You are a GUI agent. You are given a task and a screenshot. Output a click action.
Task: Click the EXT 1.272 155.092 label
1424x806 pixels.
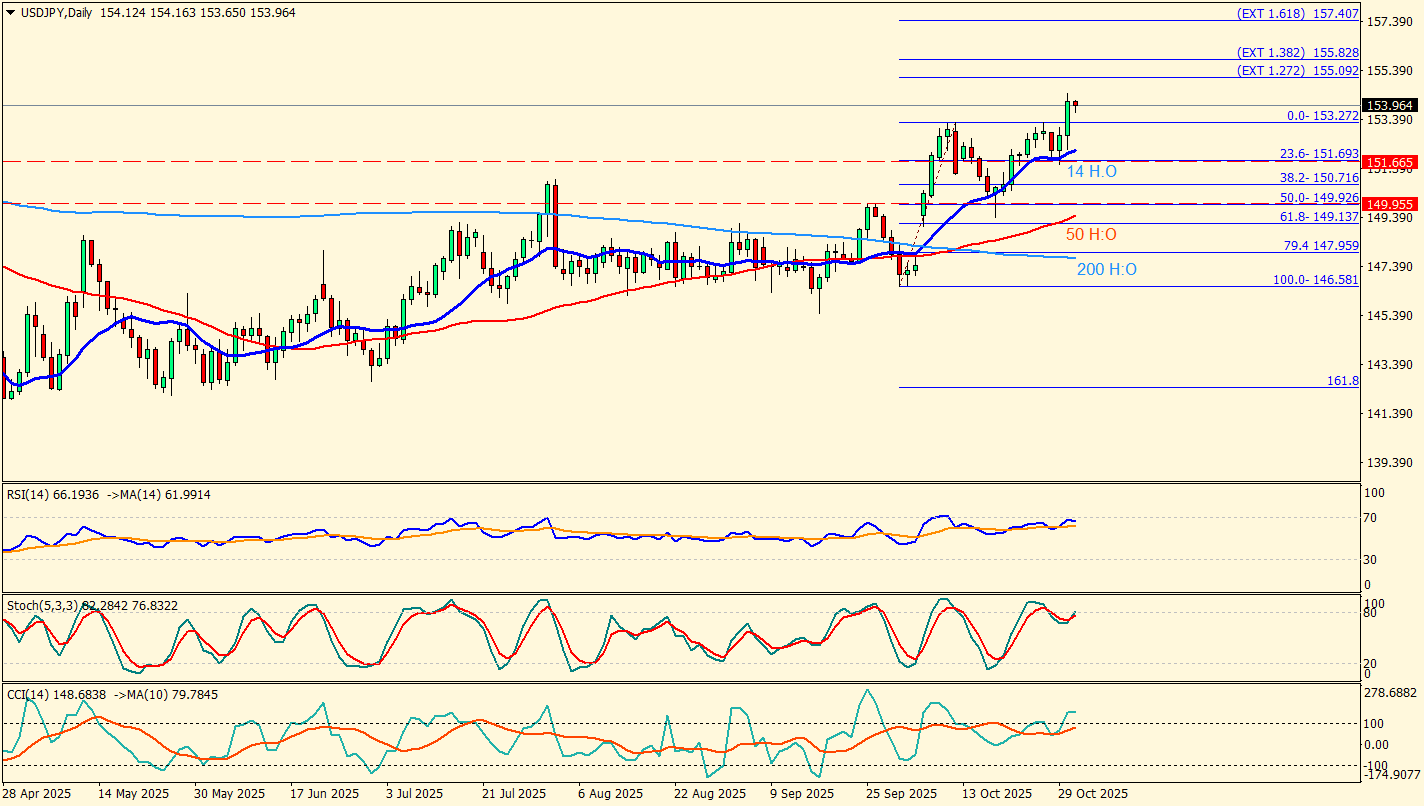1297,71
